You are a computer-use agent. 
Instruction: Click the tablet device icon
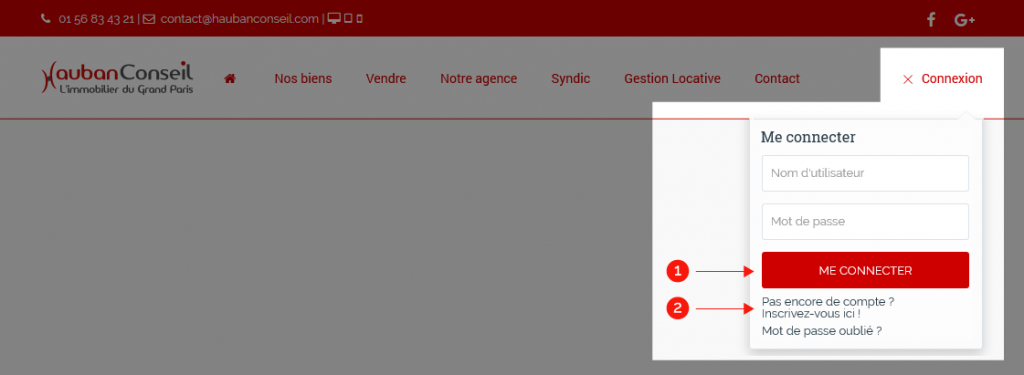(x=349, y=18)
